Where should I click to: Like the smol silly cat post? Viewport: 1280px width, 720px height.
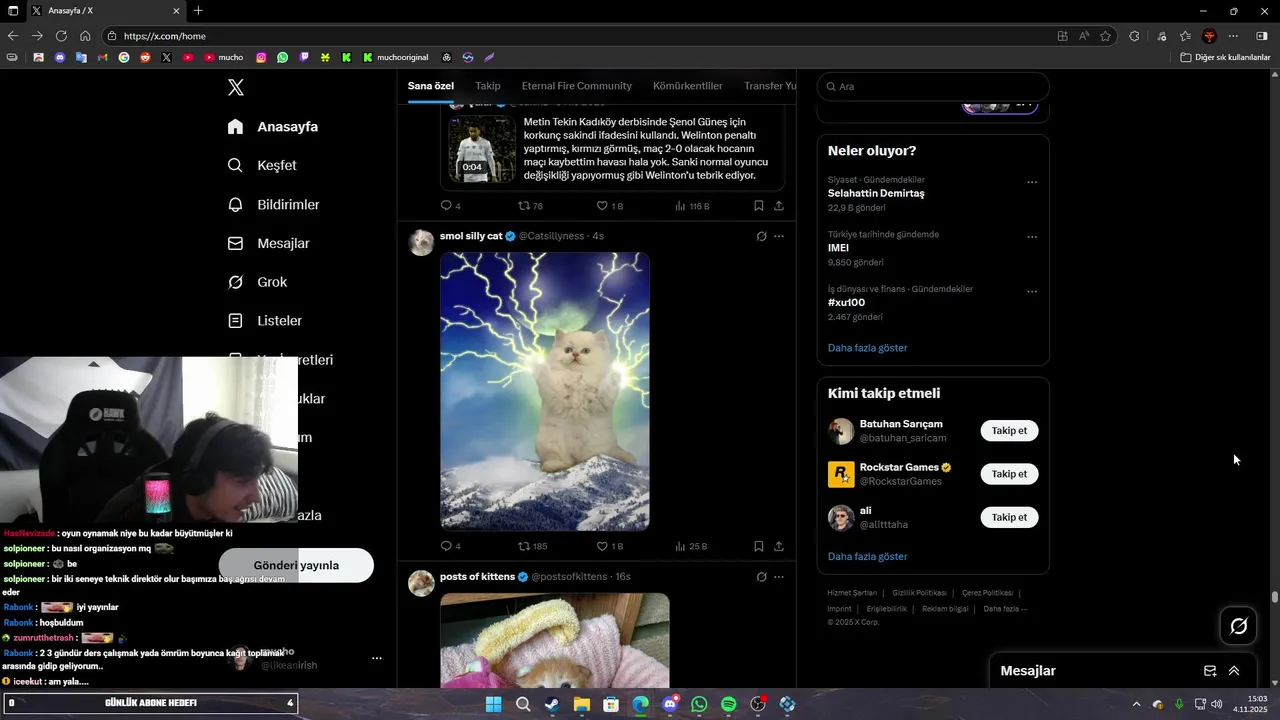[609, 546]
